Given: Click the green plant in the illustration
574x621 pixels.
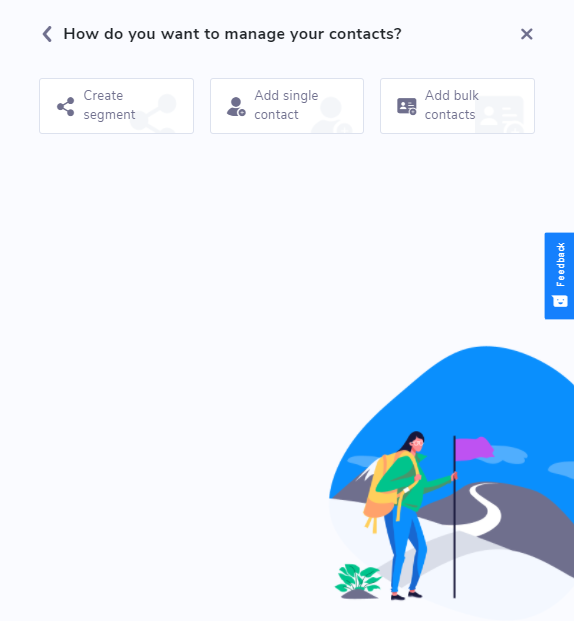Looking at the screenshot, I should [358, 579].
